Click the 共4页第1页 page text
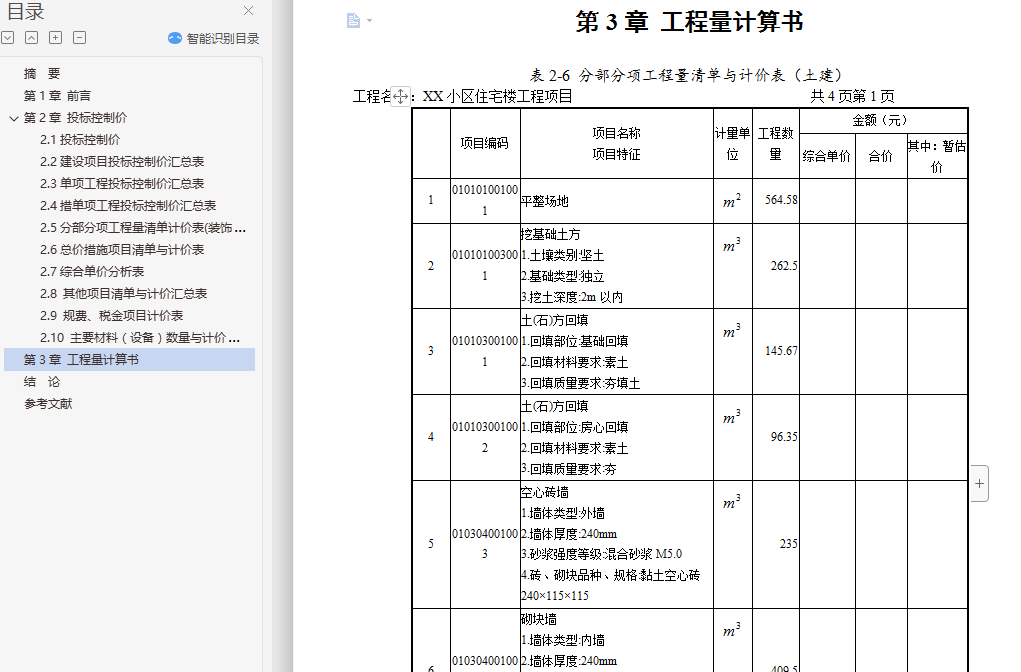Viewport: 1021px width, 672px height. [852, 96]
